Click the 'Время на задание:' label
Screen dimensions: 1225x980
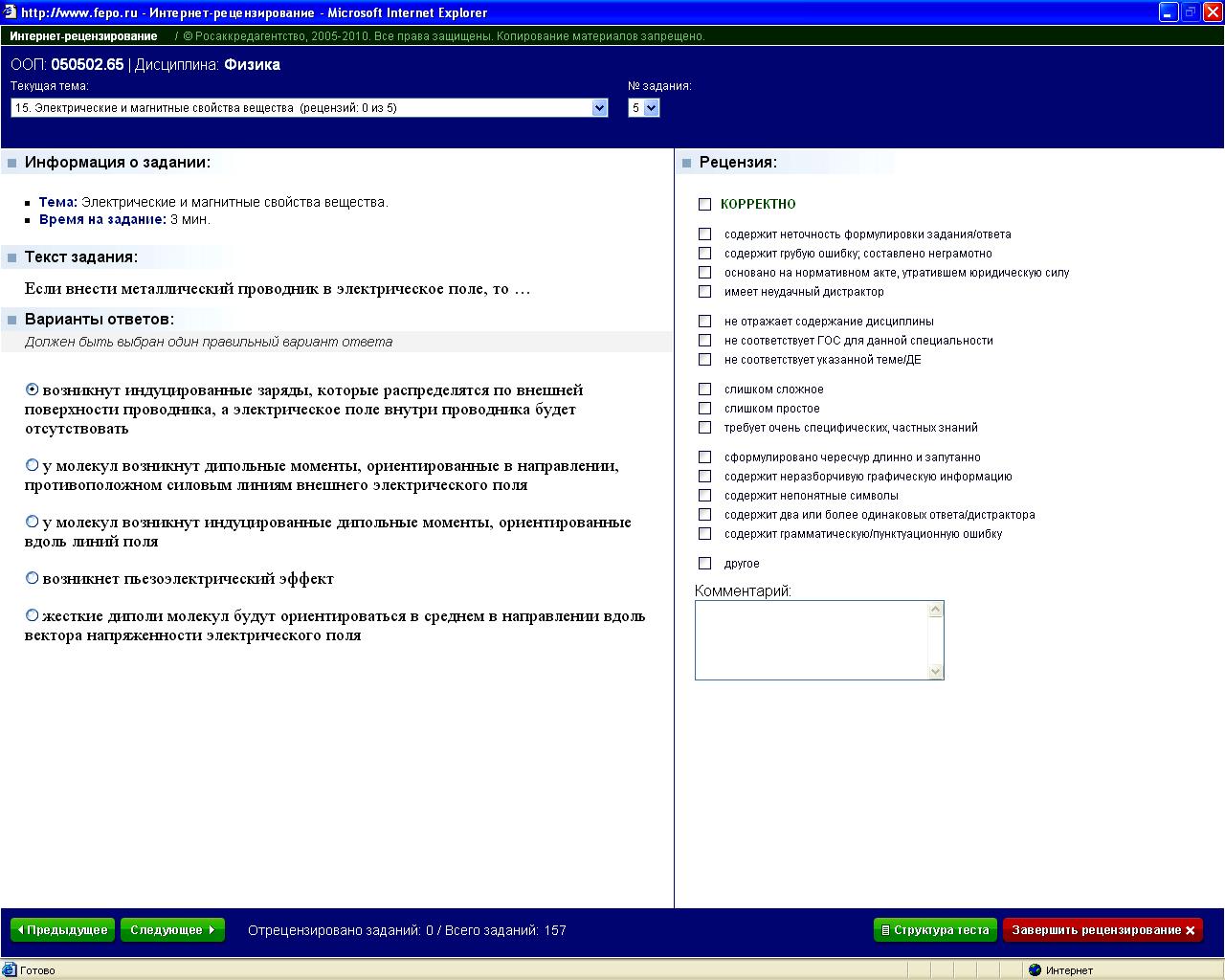[x=102, y=219]
